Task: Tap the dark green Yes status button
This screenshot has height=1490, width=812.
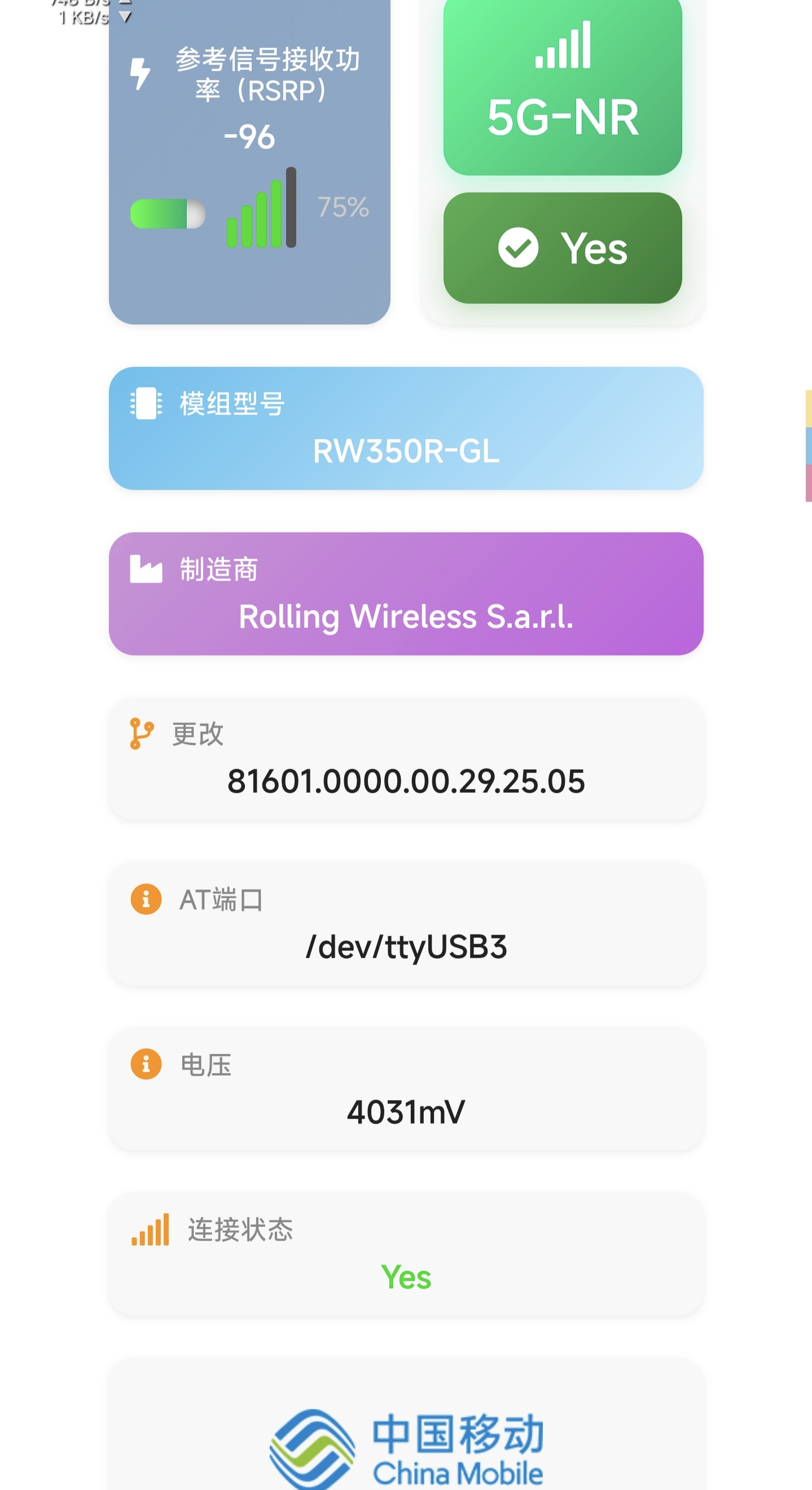Action: [563, 247]
